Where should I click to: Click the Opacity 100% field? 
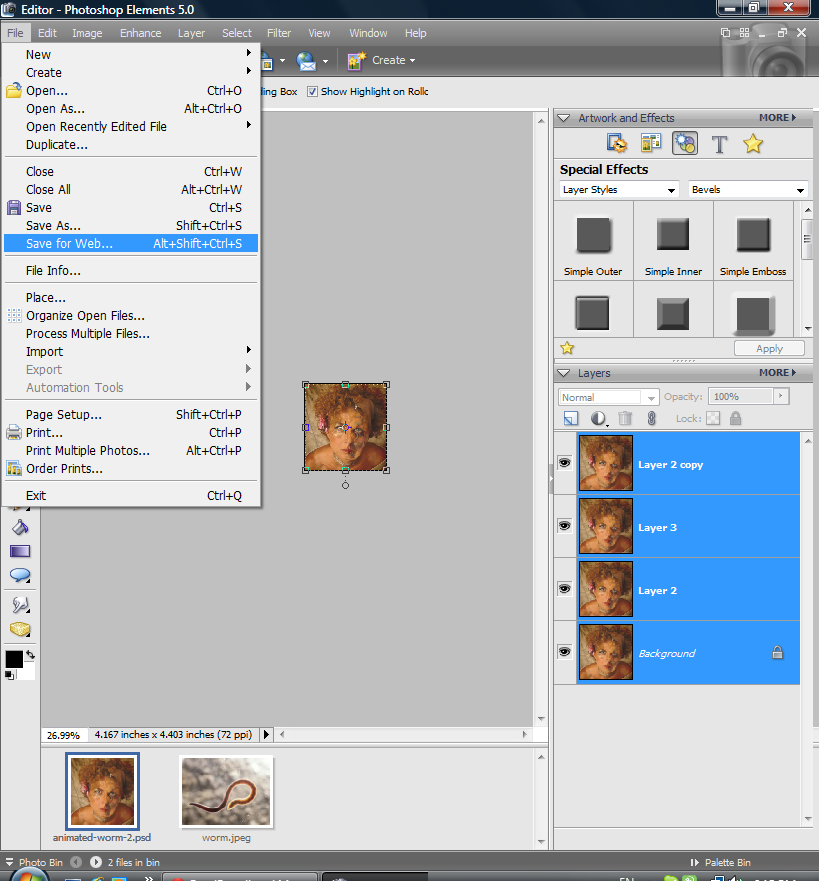point(740,397)
